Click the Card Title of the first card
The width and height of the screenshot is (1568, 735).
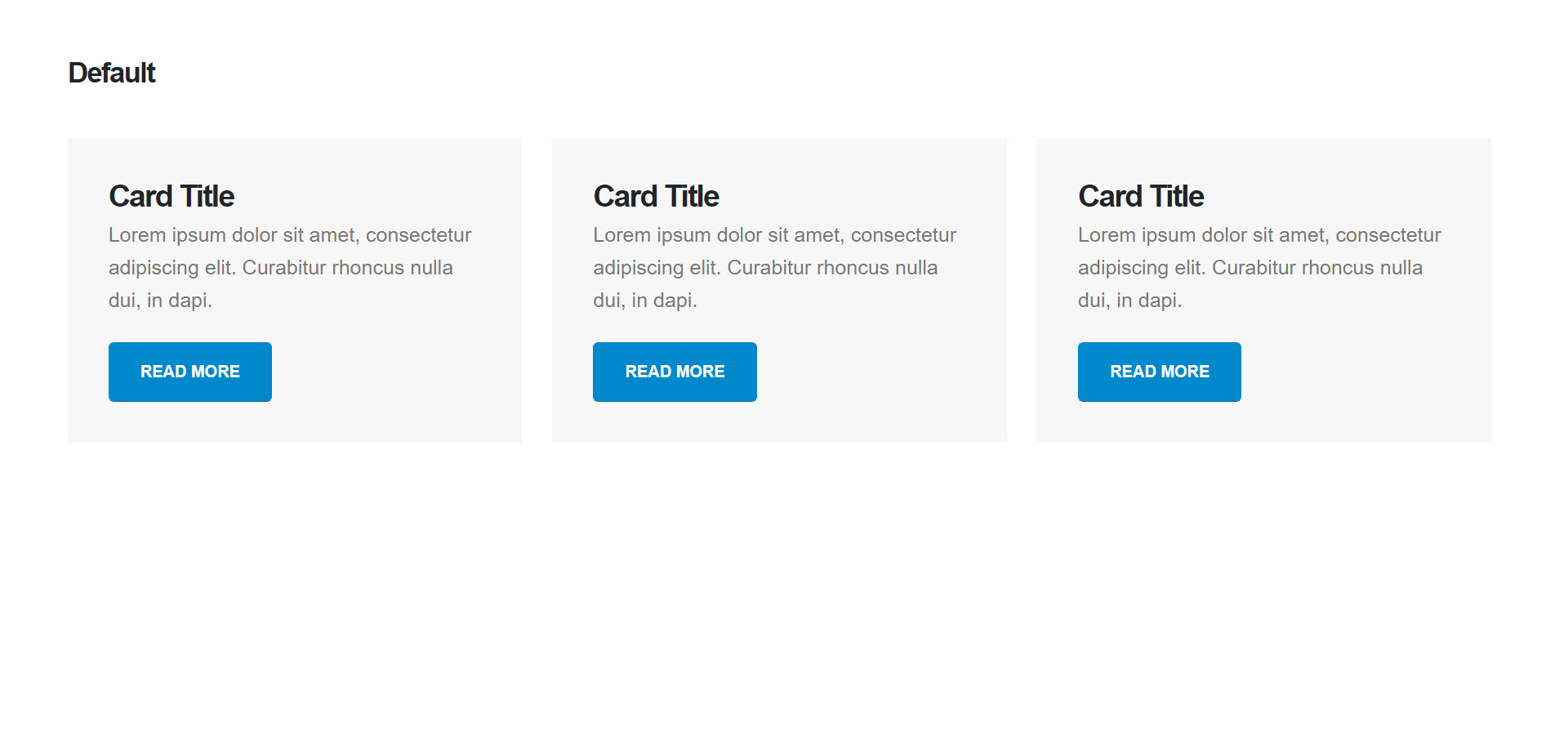(x=171, y=196)
